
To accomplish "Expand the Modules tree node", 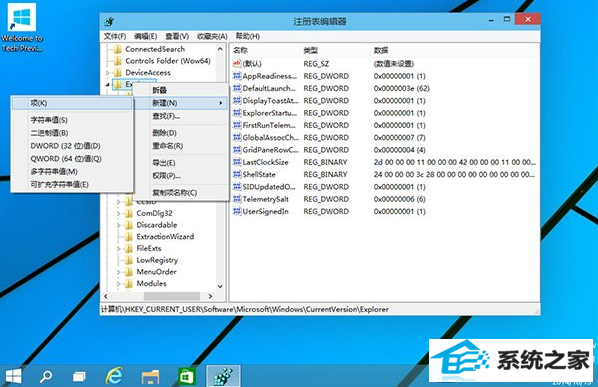I will [x=119, y=284].
